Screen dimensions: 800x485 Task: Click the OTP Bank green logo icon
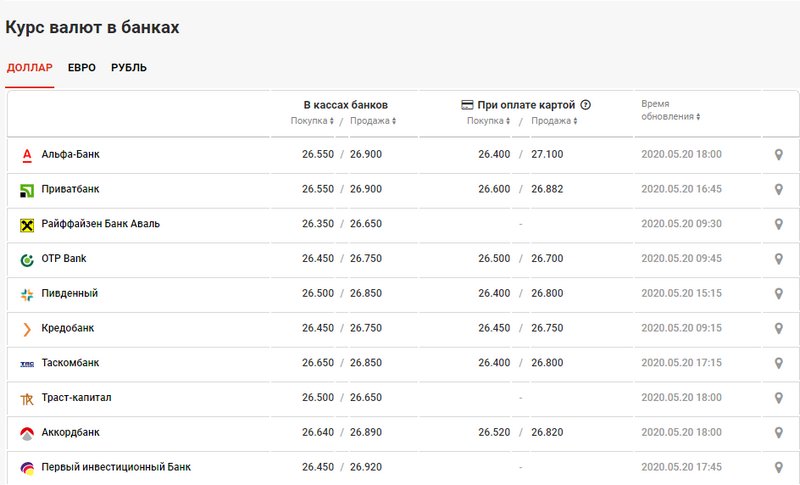pyautogui.click(x=27, y=260)
